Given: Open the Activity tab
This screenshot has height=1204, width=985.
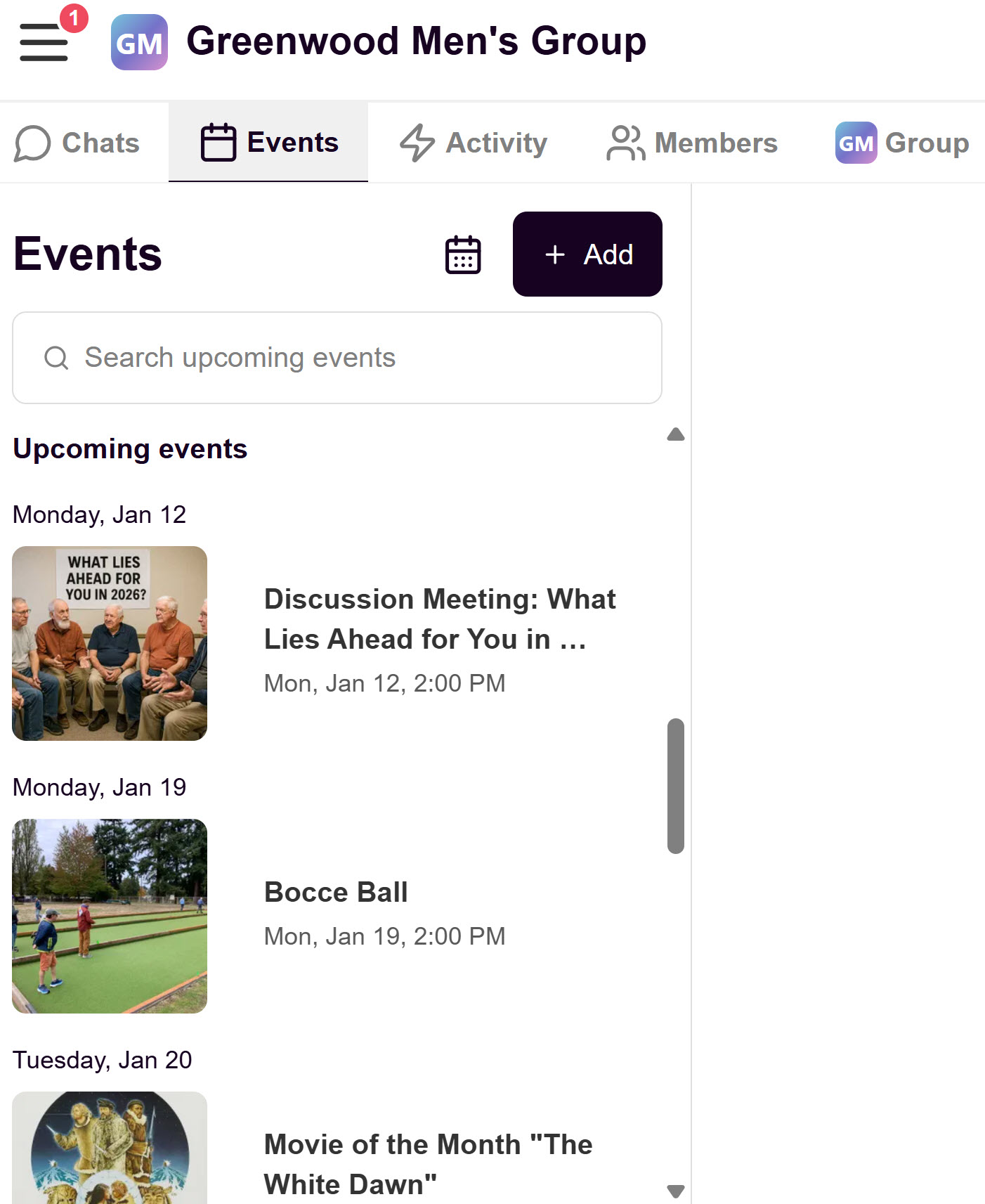Looking at the screenshot, I should 474,143.
